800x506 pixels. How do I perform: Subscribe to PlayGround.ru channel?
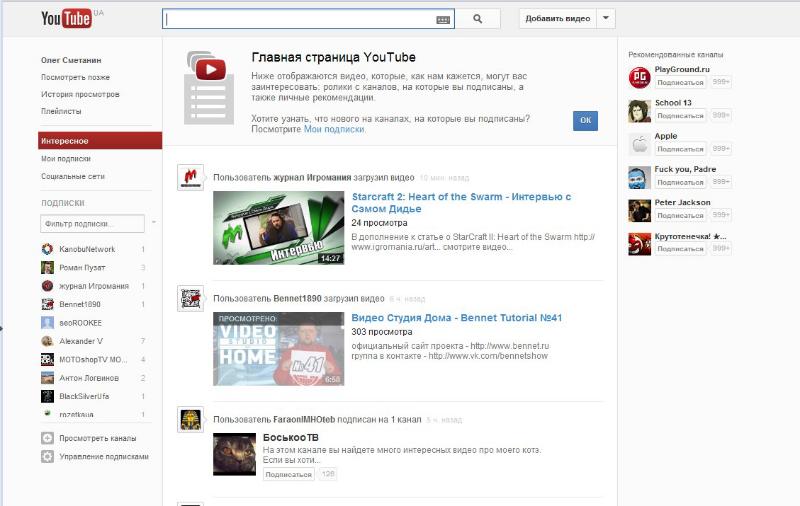pos(681,82)
